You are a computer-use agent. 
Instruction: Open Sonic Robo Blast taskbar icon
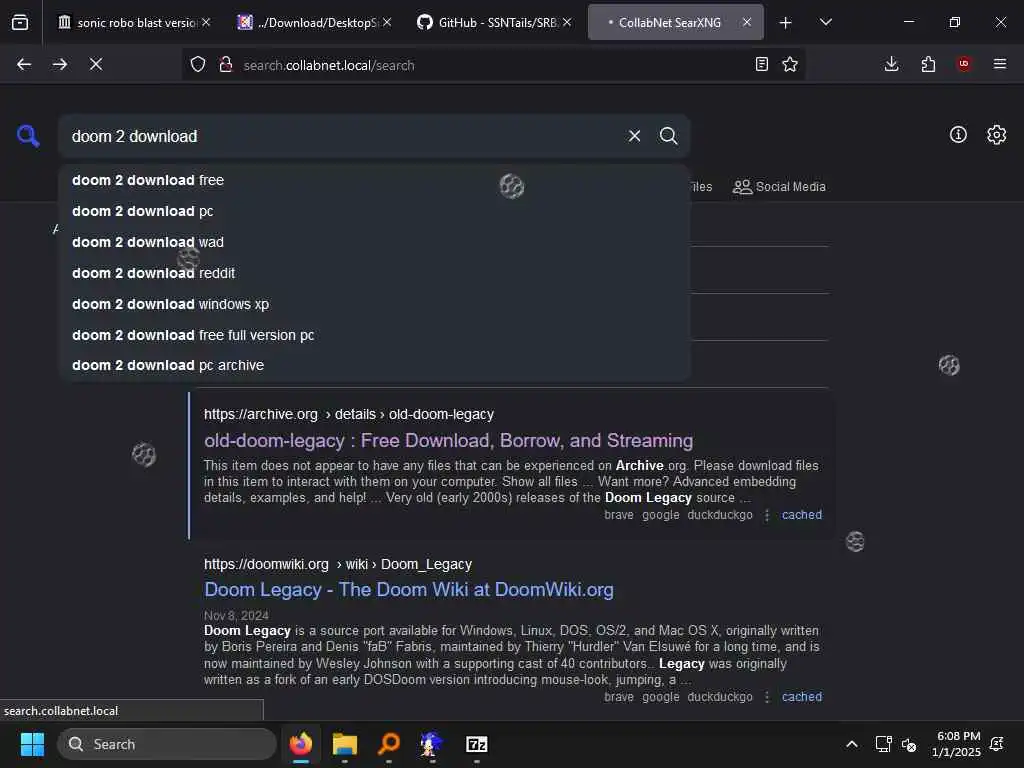tap(432, 744)
